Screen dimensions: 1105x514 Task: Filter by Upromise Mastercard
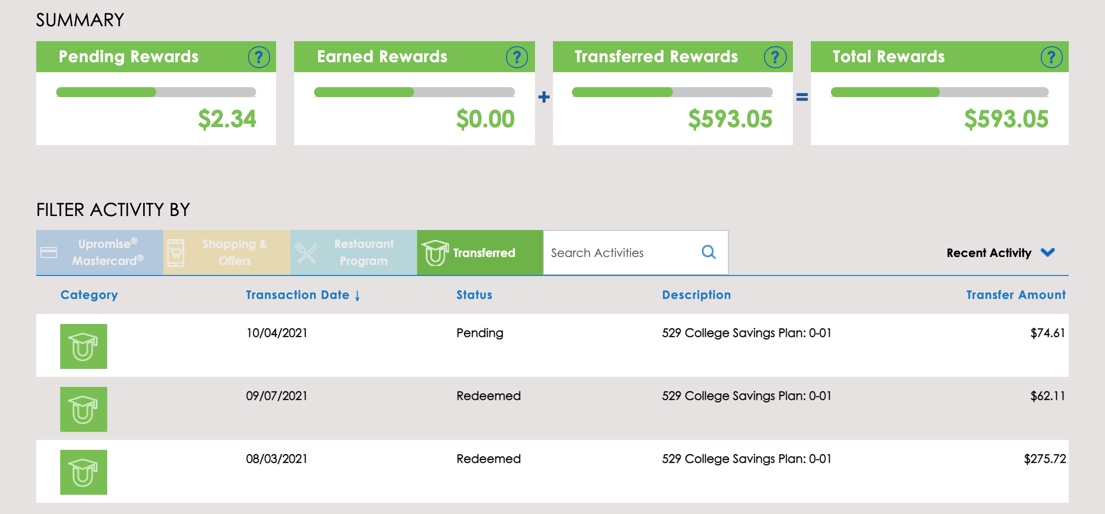click(x=100, y=253)
